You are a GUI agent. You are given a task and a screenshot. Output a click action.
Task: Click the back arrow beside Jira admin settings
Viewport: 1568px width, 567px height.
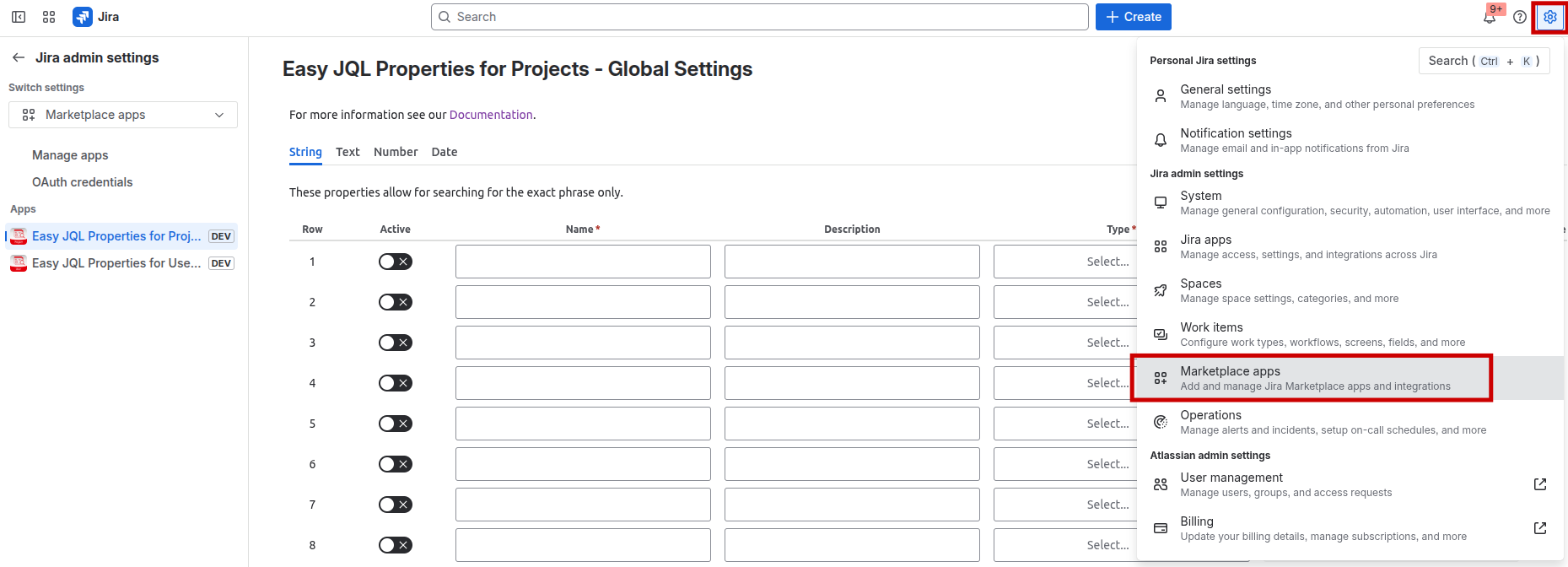tap(19, 57)
